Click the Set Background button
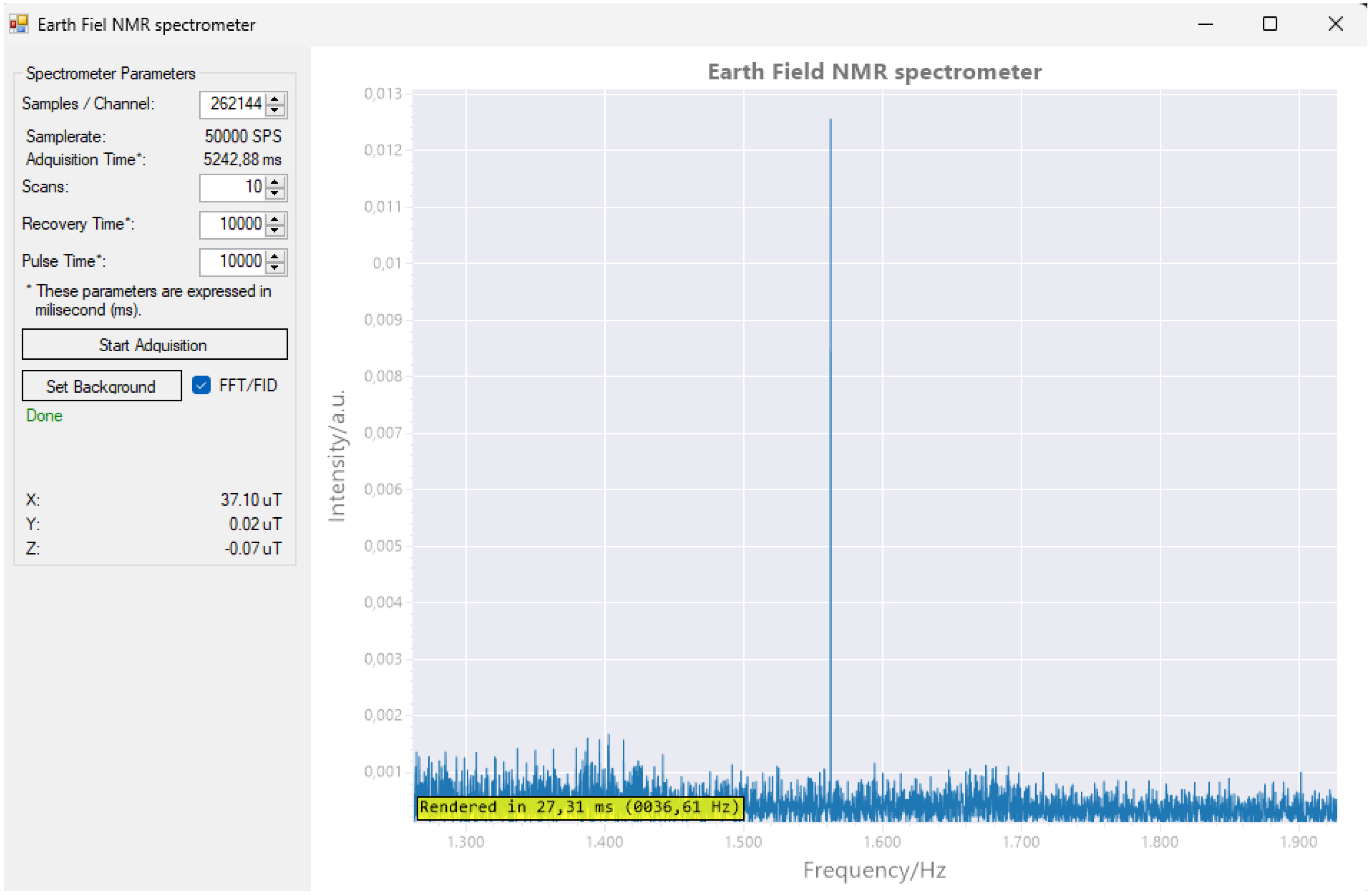 pyautogui.click(x=101, y=386)
